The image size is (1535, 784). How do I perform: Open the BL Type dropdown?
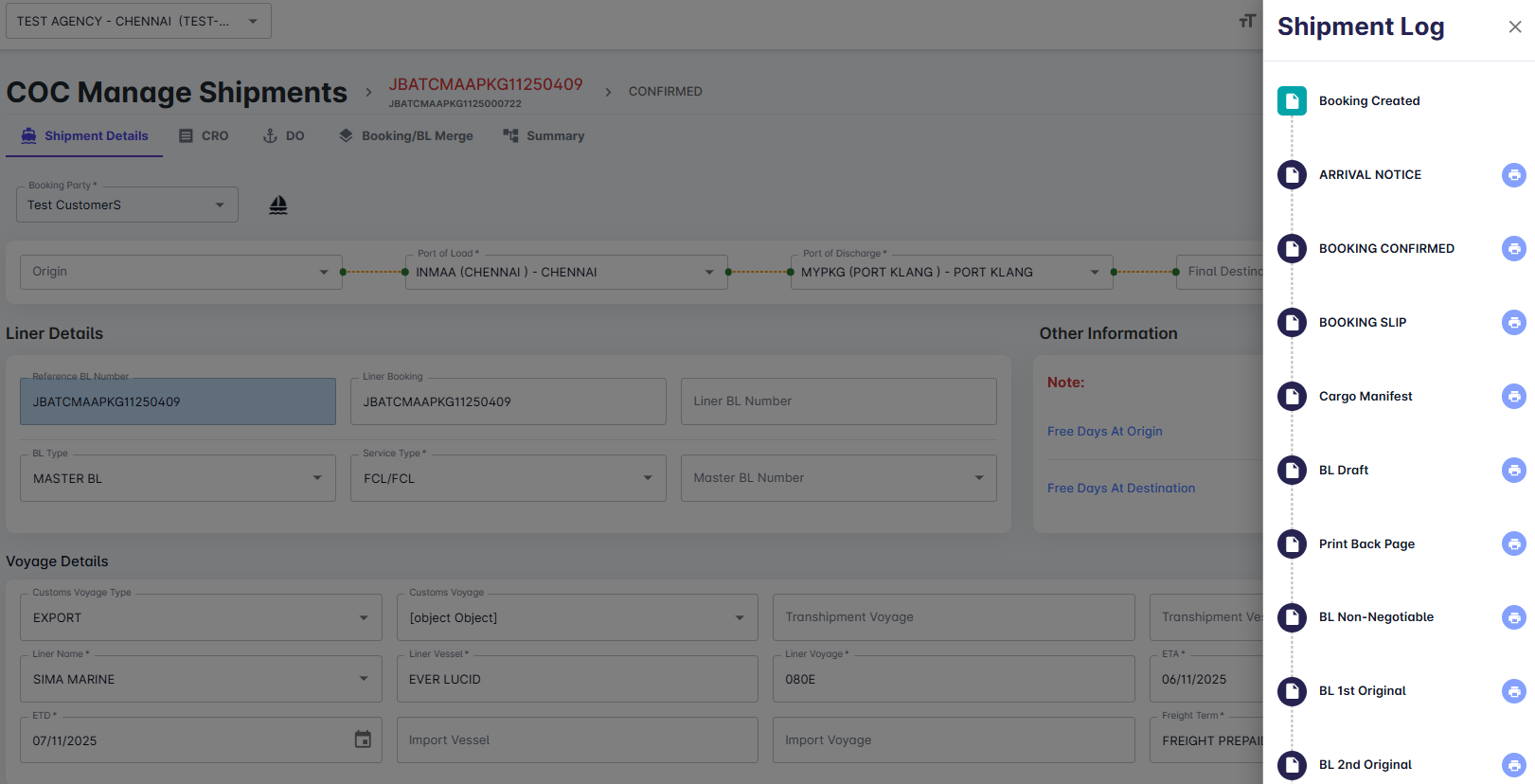tap(317, 478)
